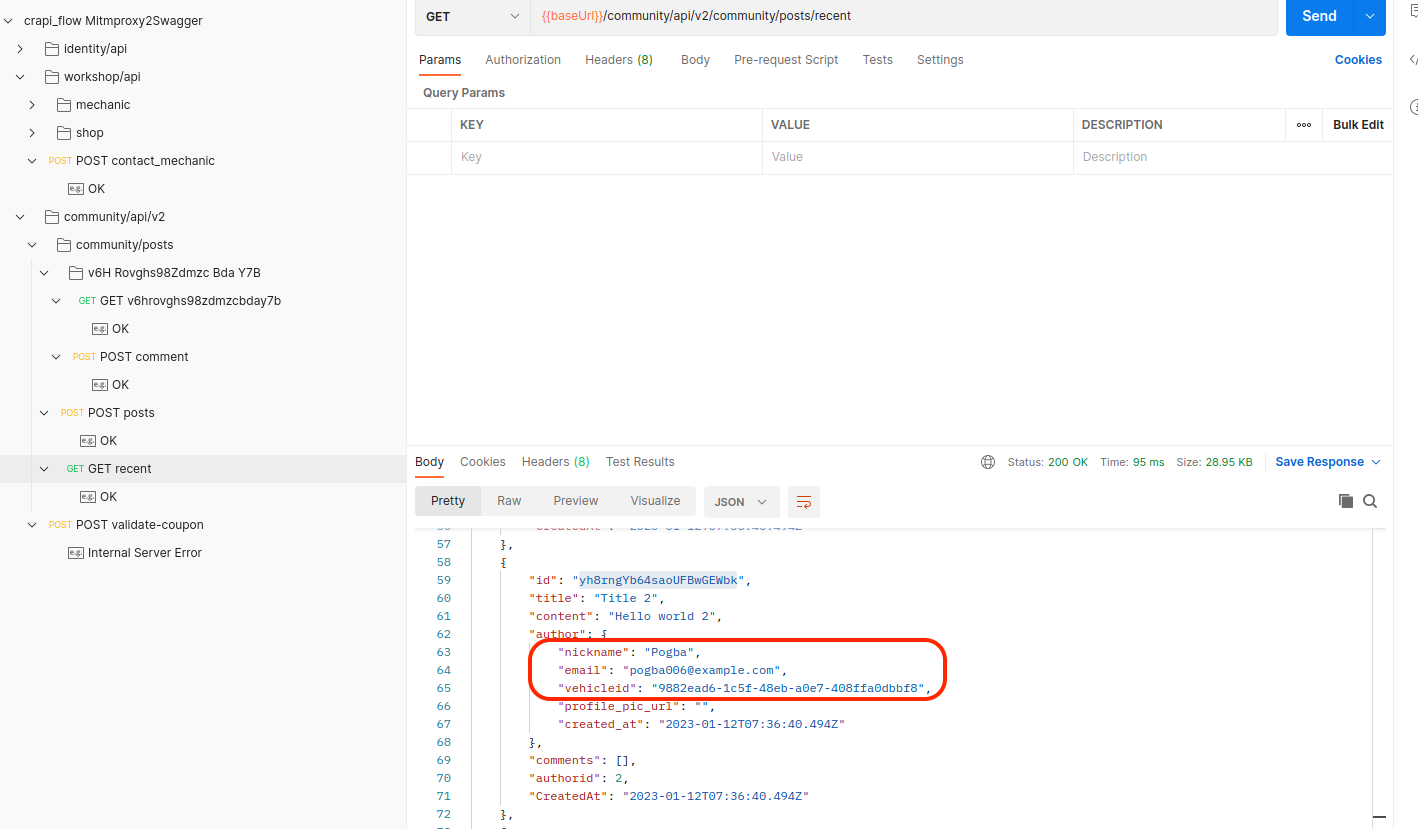Open the three-dots column options in params table
The image size is (1418, 829).
click(x=1304, y=125)
